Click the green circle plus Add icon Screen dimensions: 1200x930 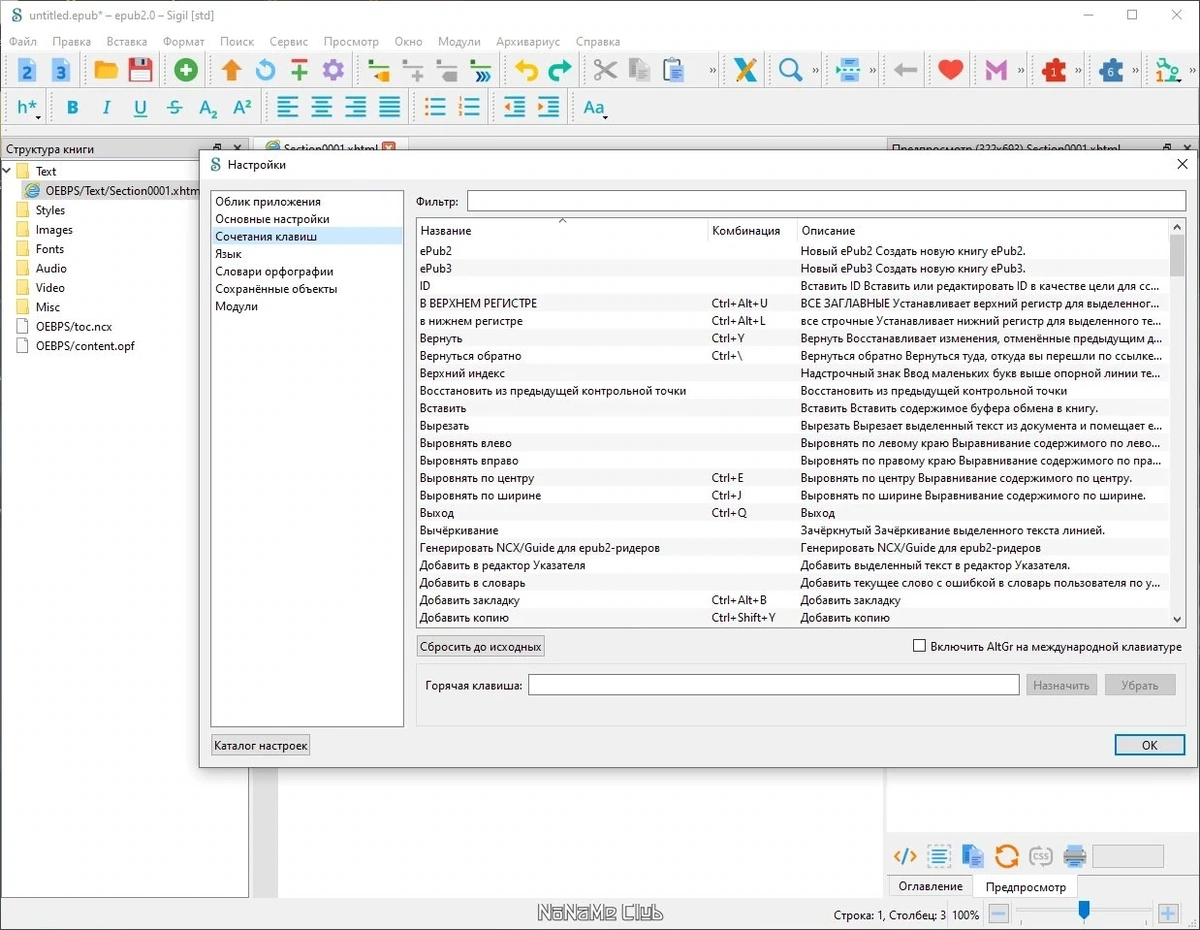tap(186, 70)
